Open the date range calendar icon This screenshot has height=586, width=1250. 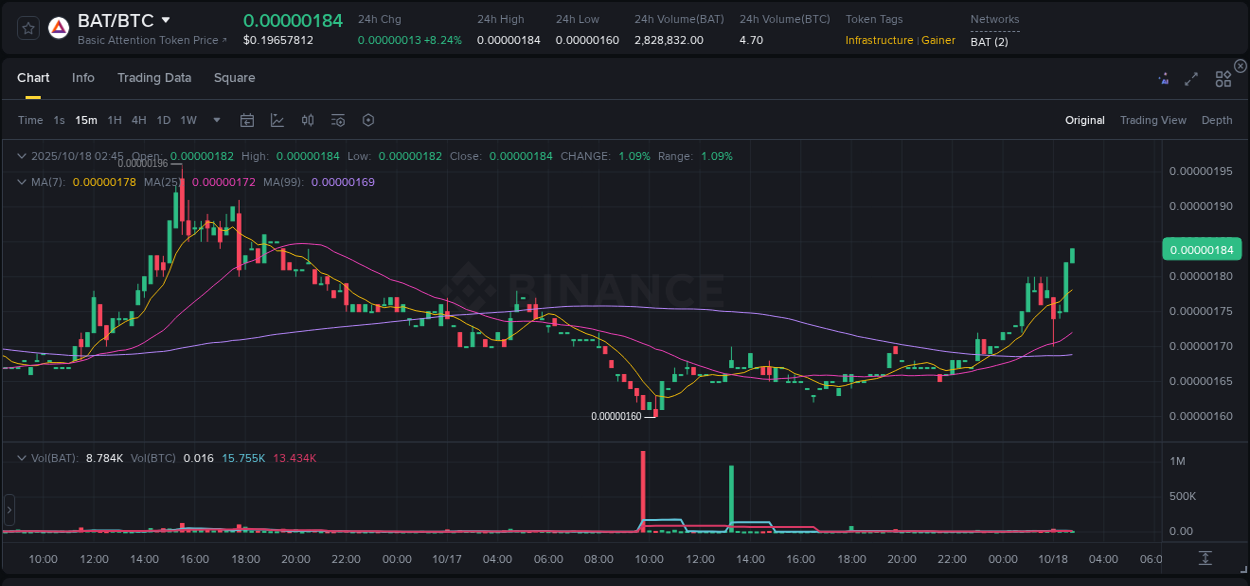[247, 120]
